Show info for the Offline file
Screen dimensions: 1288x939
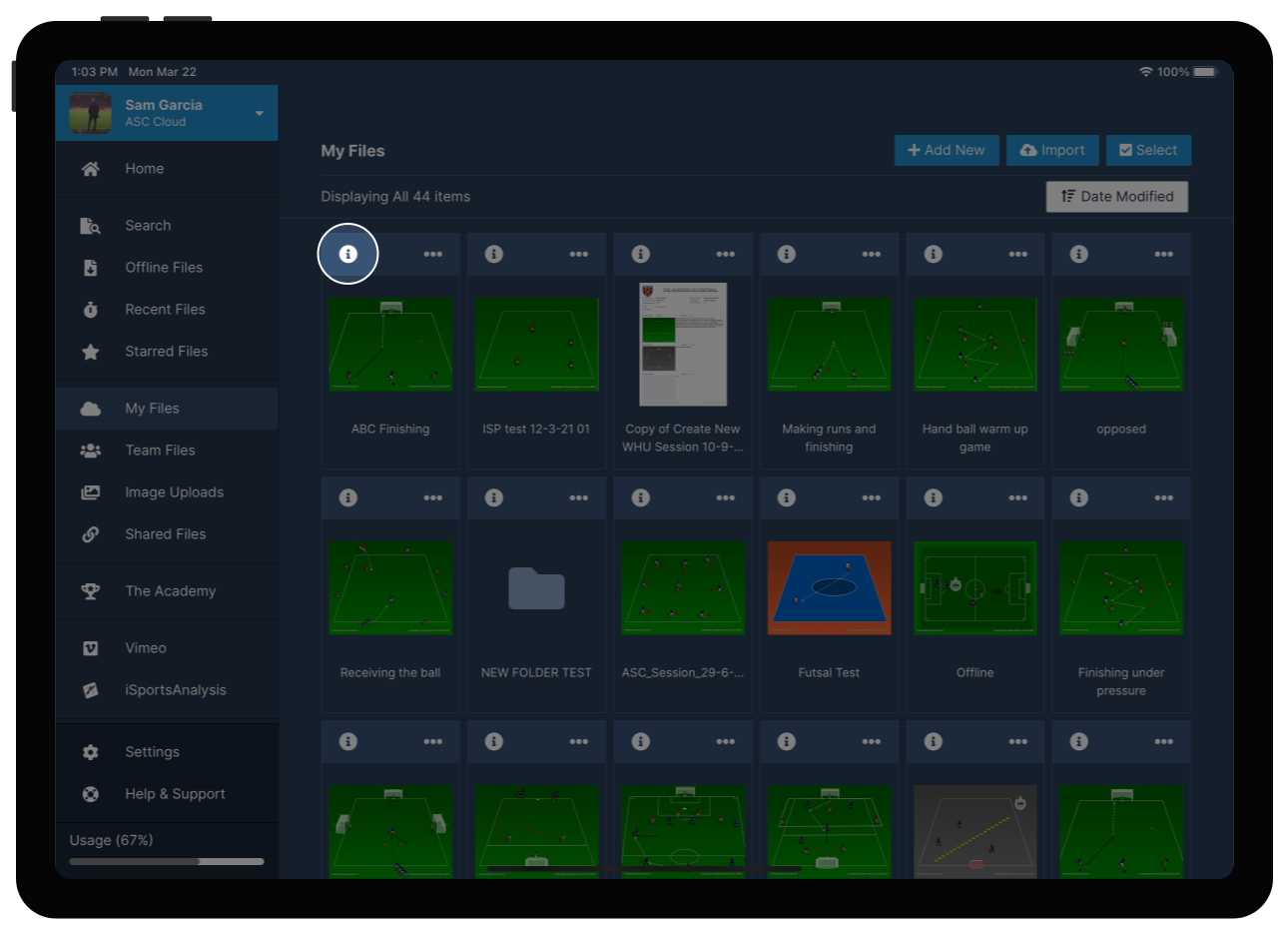933,497
